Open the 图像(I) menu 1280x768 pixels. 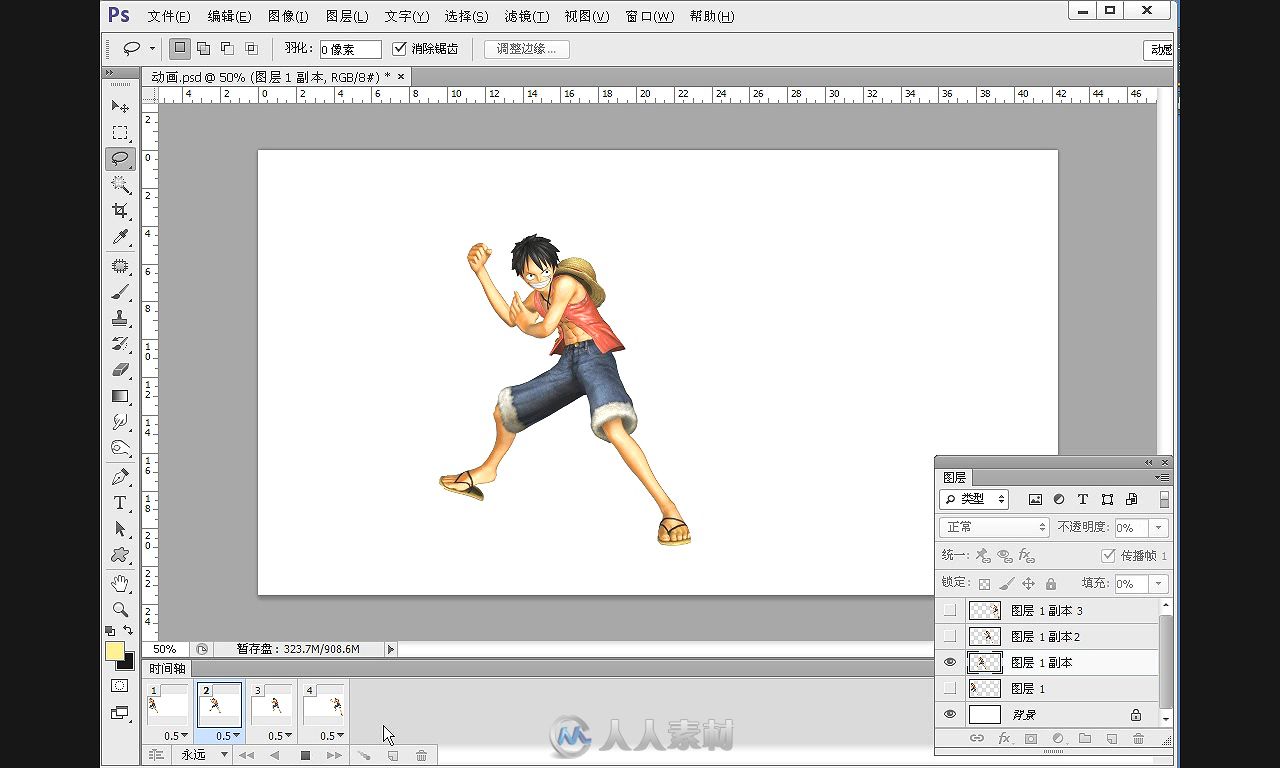288,16
